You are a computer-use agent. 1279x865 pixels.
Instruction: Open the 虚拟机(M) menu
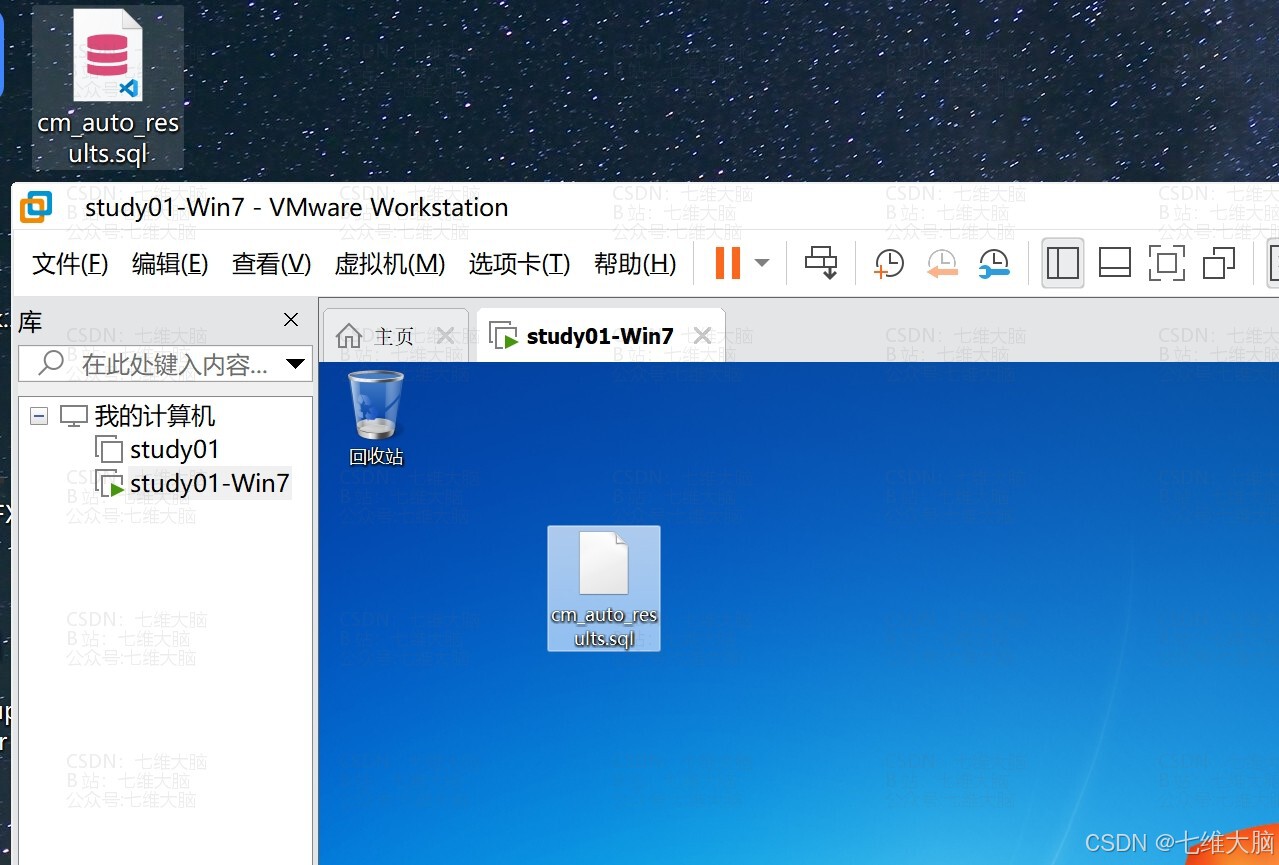point(390,264)
